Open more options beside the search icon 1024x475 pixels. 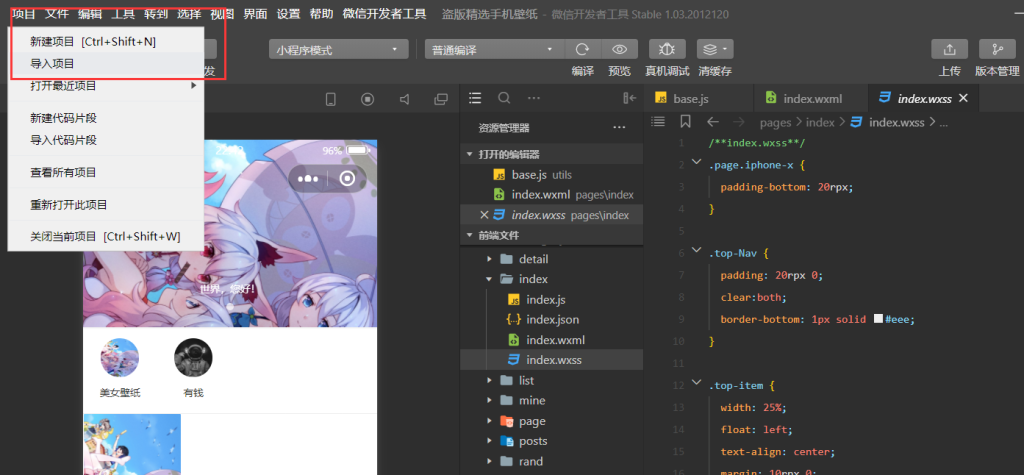coord(534,98)
